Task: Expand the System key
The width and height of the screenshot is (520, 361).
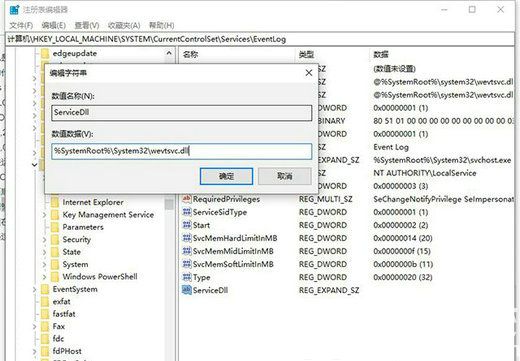Action: click(44, 265)
